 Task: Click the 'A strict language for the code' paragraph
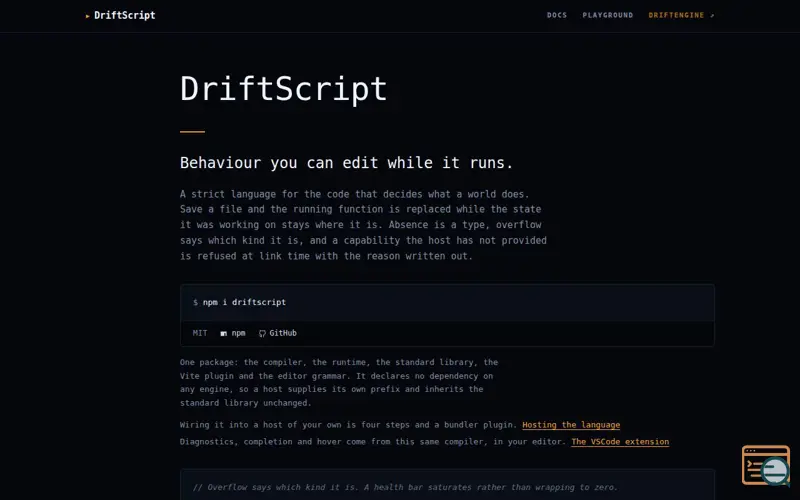pyautogui.click(x=363, y=225)
